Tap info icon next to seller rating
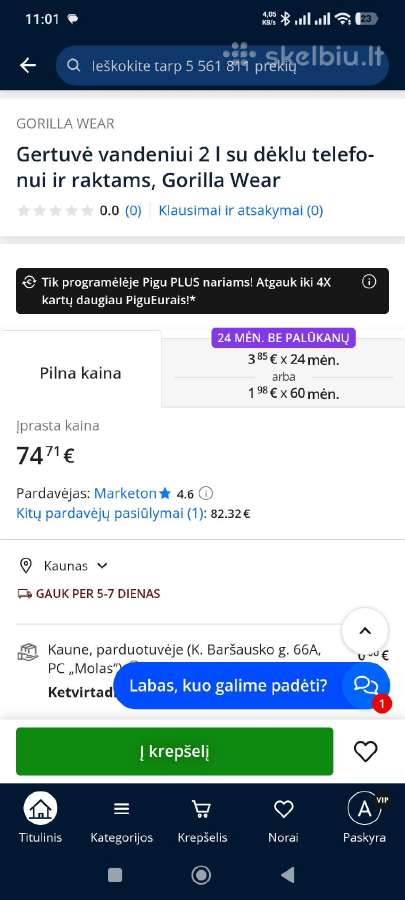The width and height of the screenshot is (405, 900). click(x=205, y=493)
